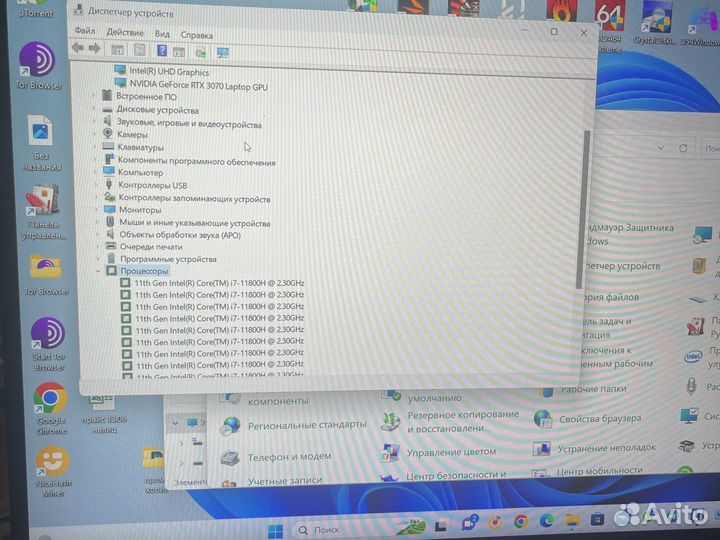The height and width of the screenshot is (540, 720).
Task: Open Управление цветом control panel link
Action: coord(451,452)
